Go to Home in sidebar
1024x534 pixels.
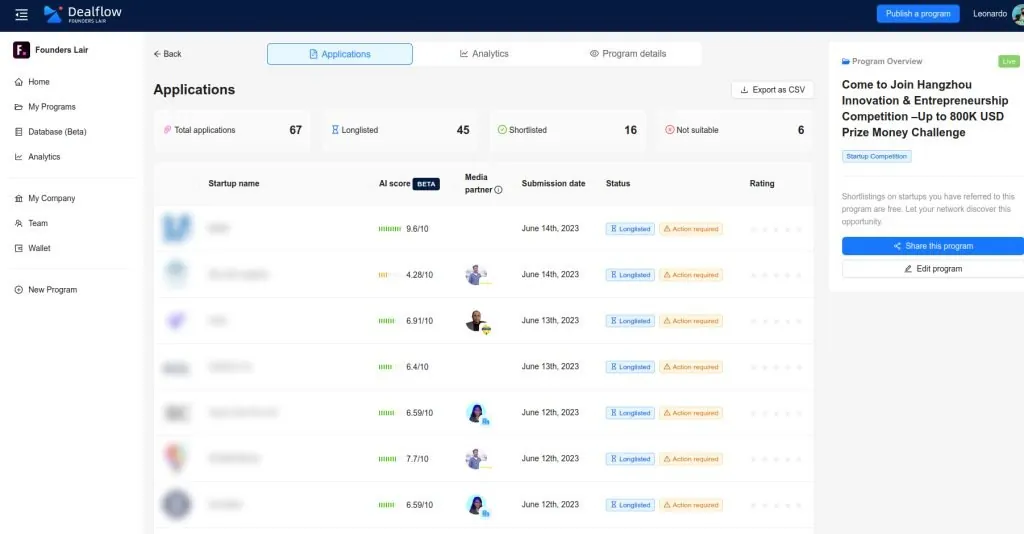tap(39, 82)
